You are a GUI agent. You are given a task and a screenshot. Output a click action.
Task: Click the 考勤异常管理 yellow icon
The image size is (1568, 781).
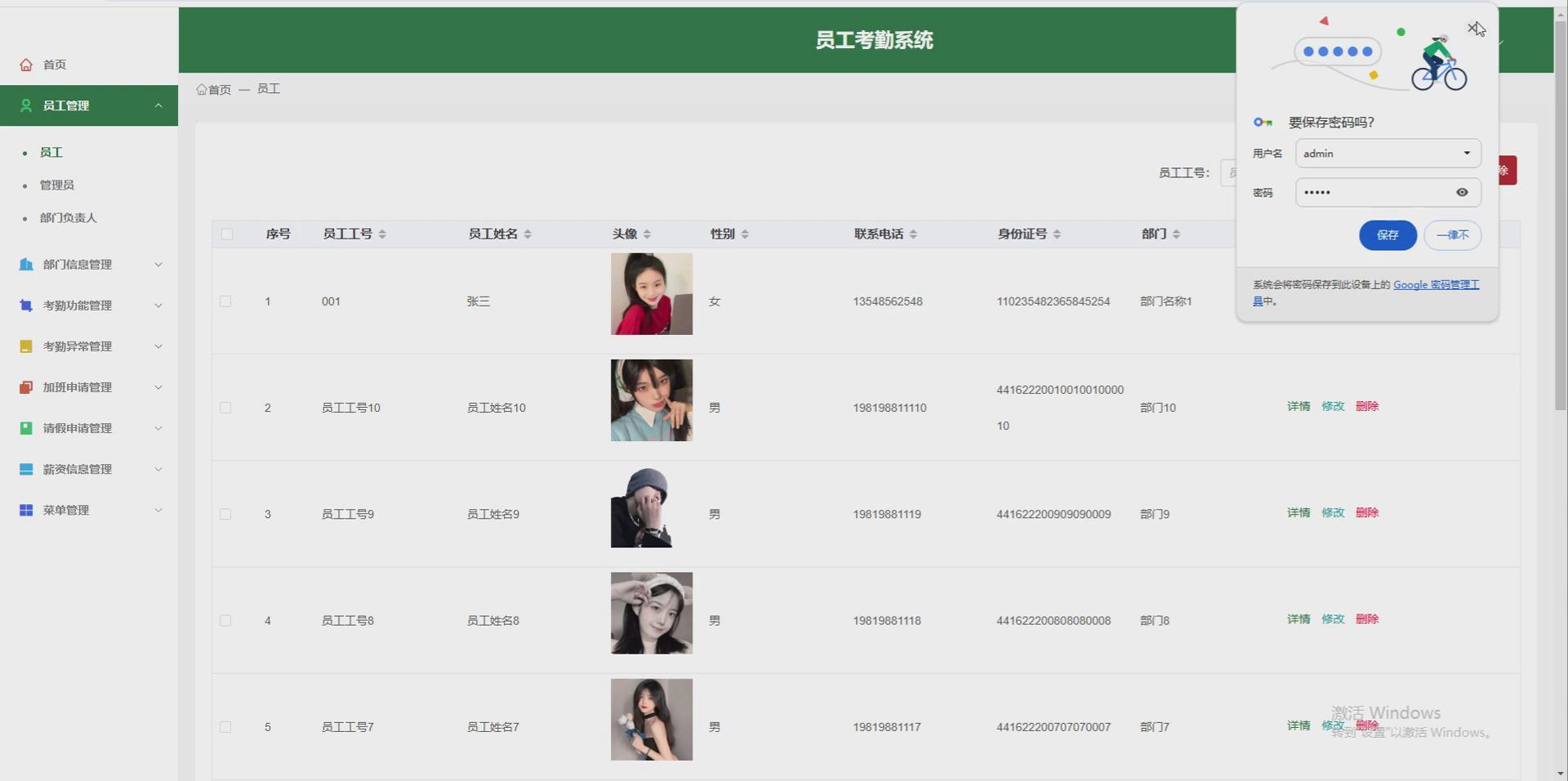coord(26,346)
